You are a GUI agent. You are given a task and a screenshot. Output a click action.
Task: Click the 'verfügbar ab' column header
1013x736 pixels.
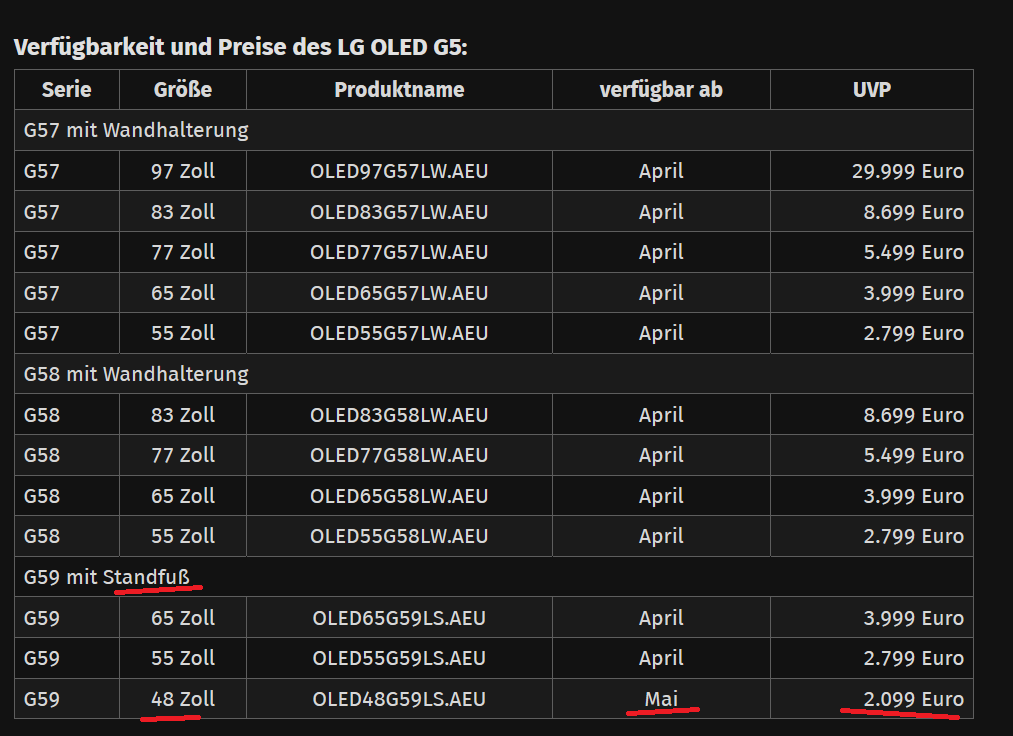(x=660, y=89)
